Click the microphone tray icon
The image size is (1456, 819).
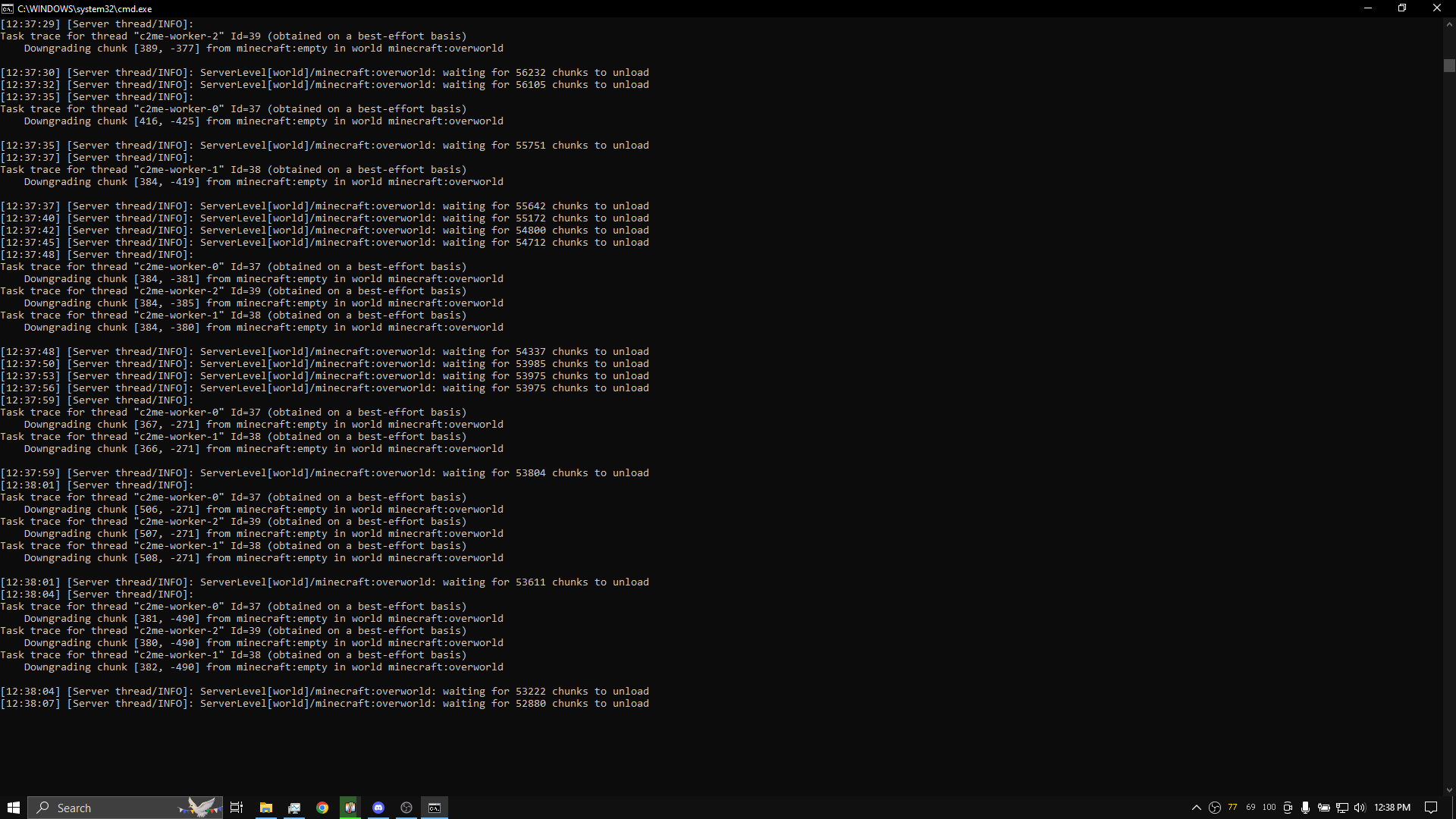pyautogui.click(x=1305, y=808)
